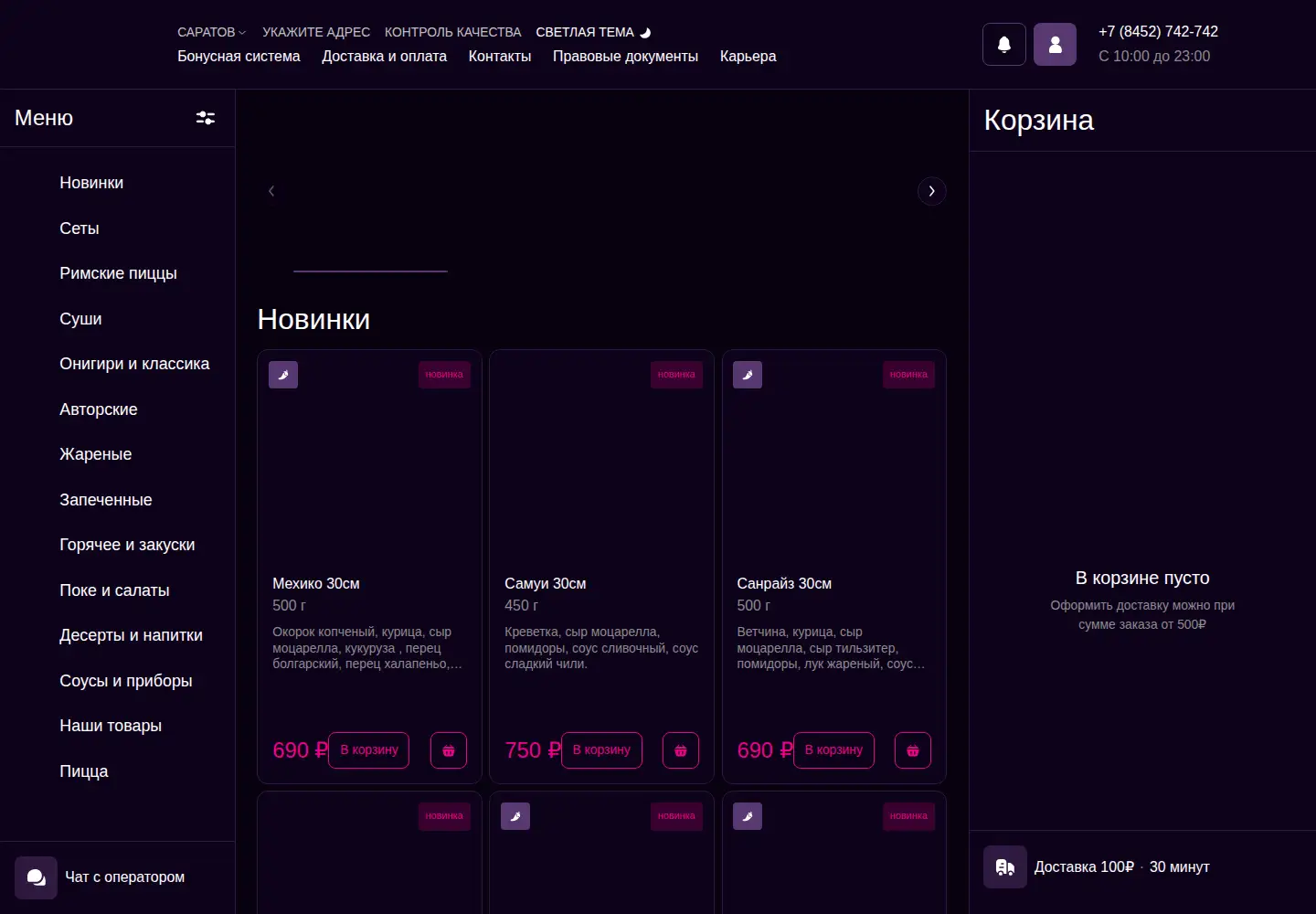Add Санрайз 30см with В корзину button

pos(833,750)
